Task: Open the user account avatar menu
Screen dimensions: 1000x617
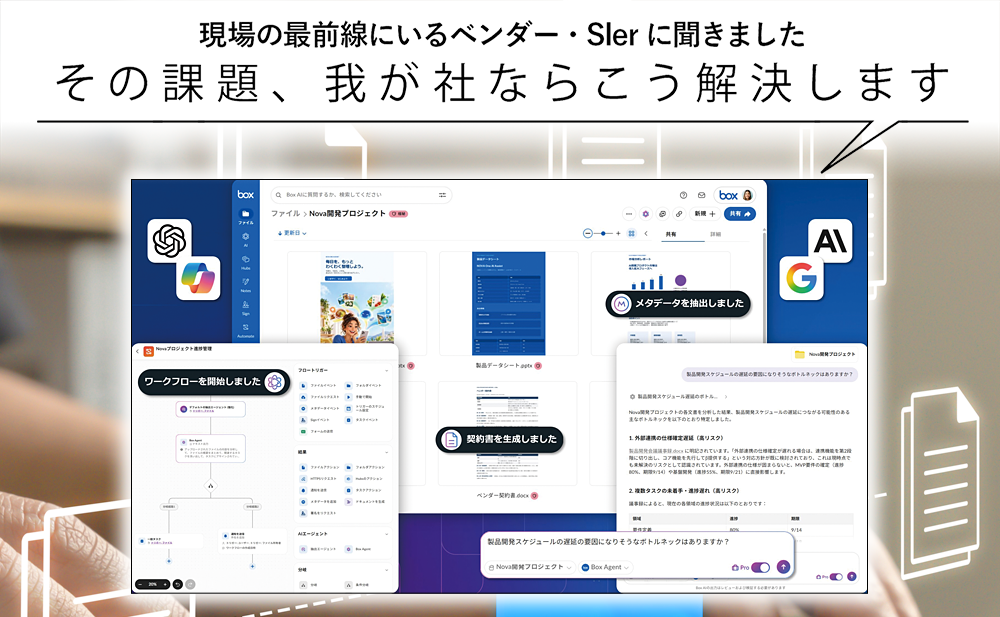Action: [x=747, y=195]
